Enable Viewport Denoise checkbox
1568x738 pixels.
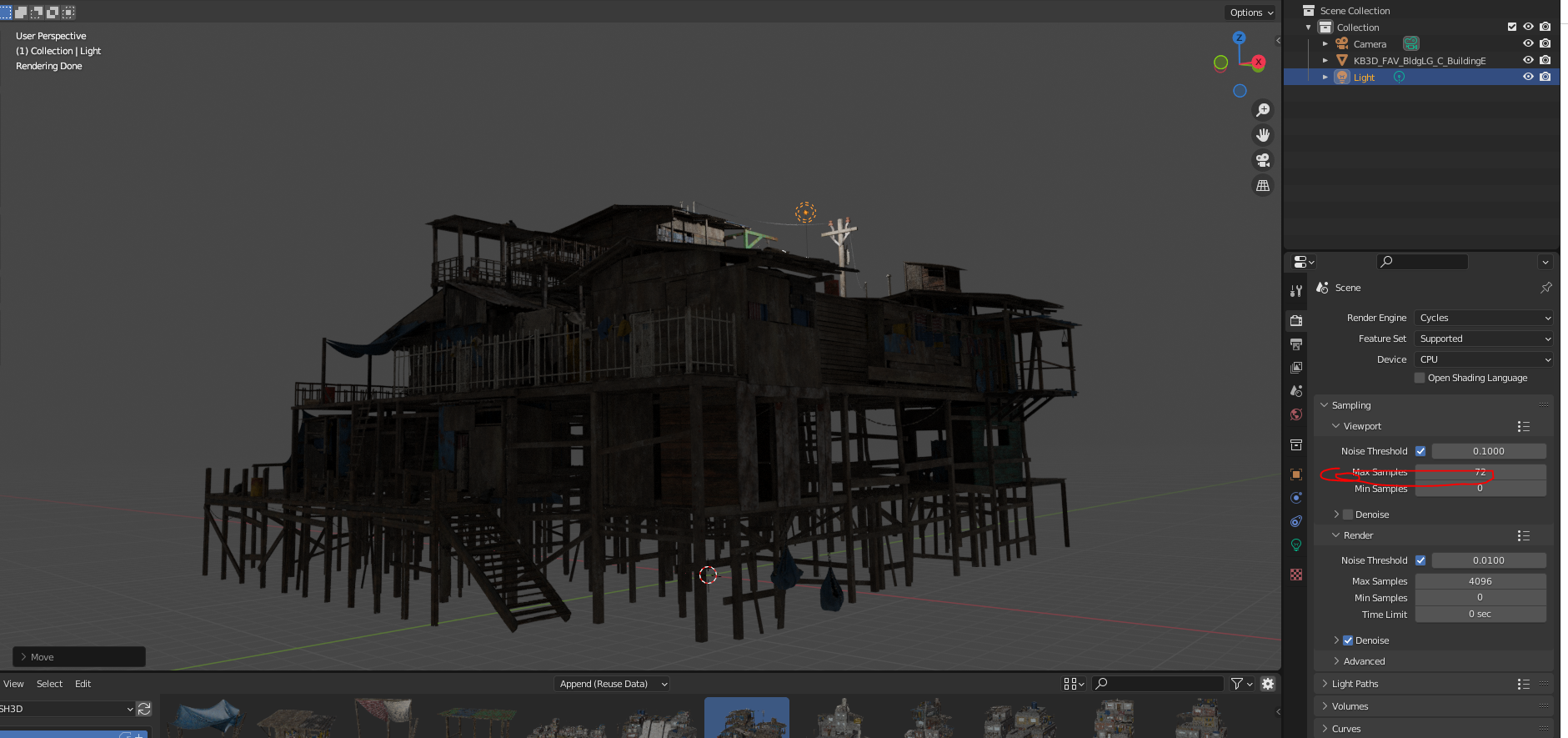point(1348,515)
